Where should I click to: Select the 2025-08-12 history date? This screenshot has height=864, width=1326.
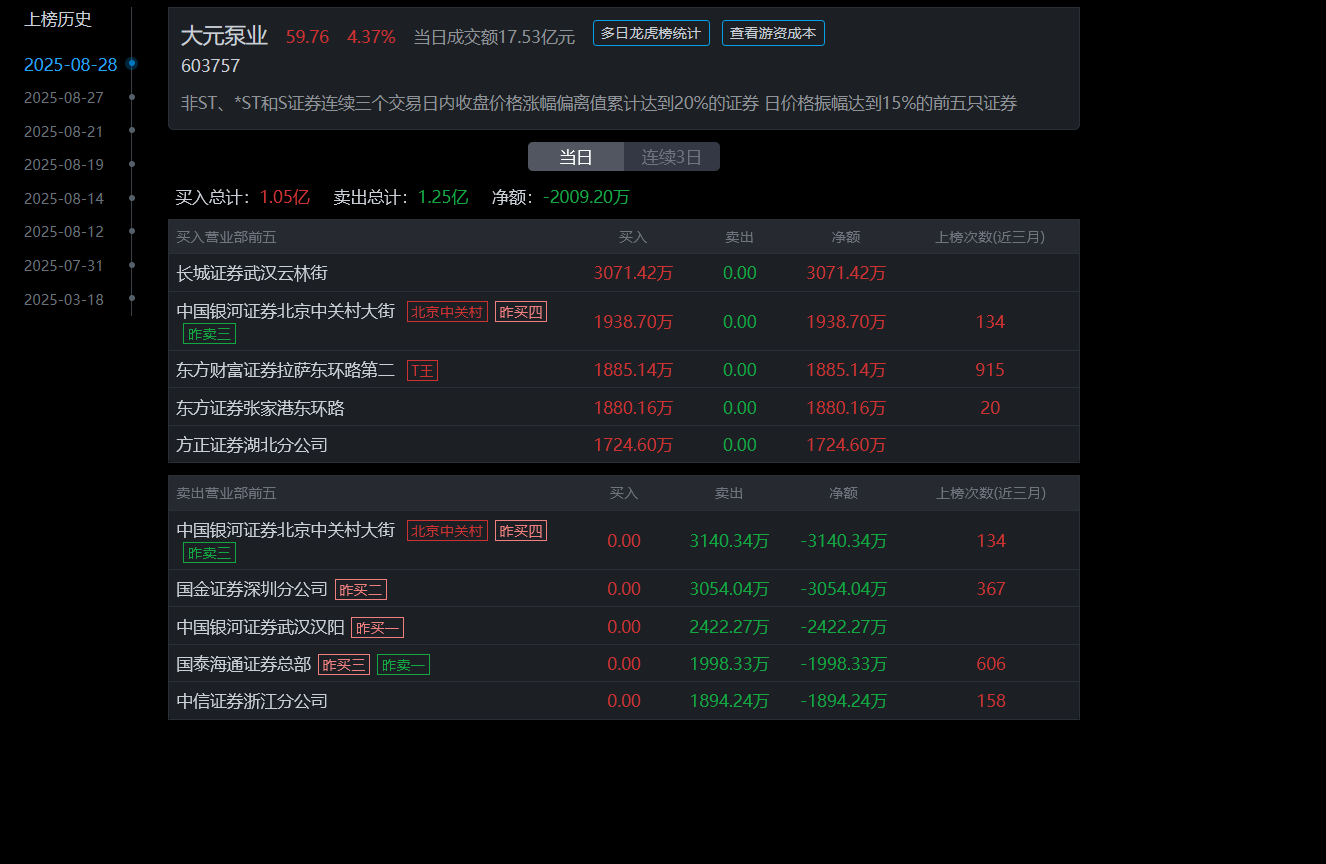(x=64, y=232)
